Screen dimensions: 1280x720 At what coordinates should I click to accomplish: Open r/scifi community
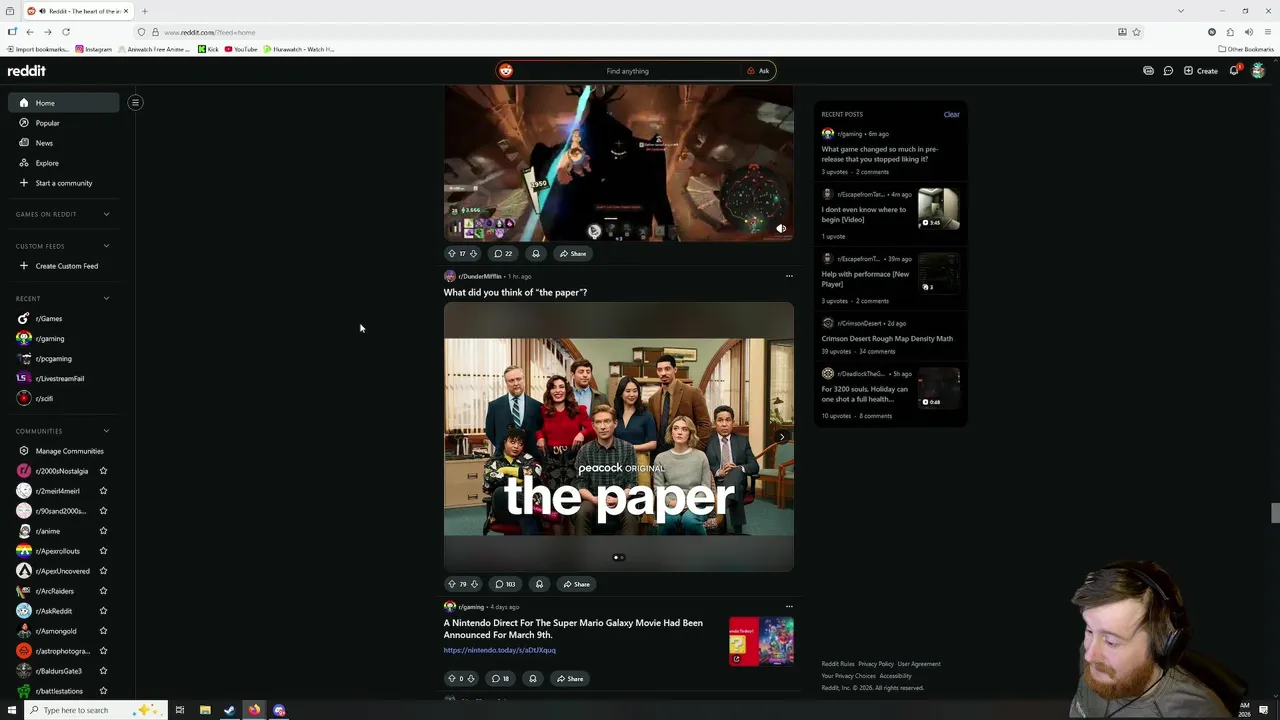pyautogui.click(x=44, y=398)
